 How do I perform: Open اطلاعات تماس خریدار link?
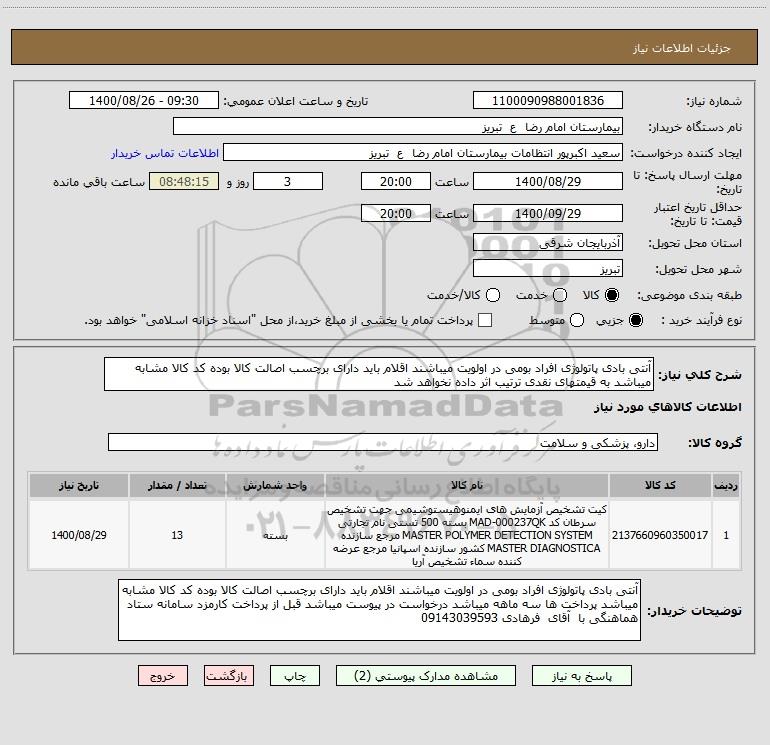click(165, 153)
